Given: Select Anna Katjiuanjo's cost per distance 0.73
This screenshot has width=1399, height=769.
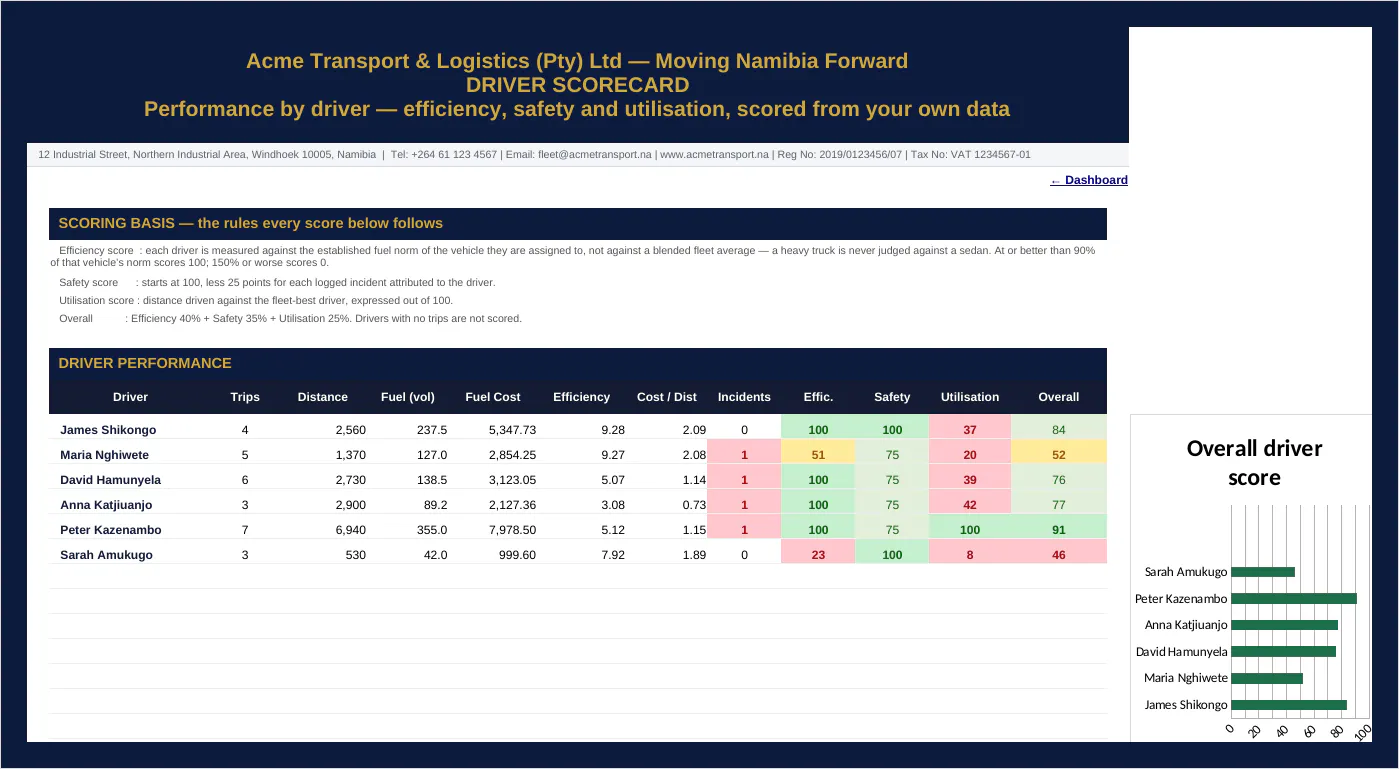Looking at the screenshot, I should (x=694, y=505).
